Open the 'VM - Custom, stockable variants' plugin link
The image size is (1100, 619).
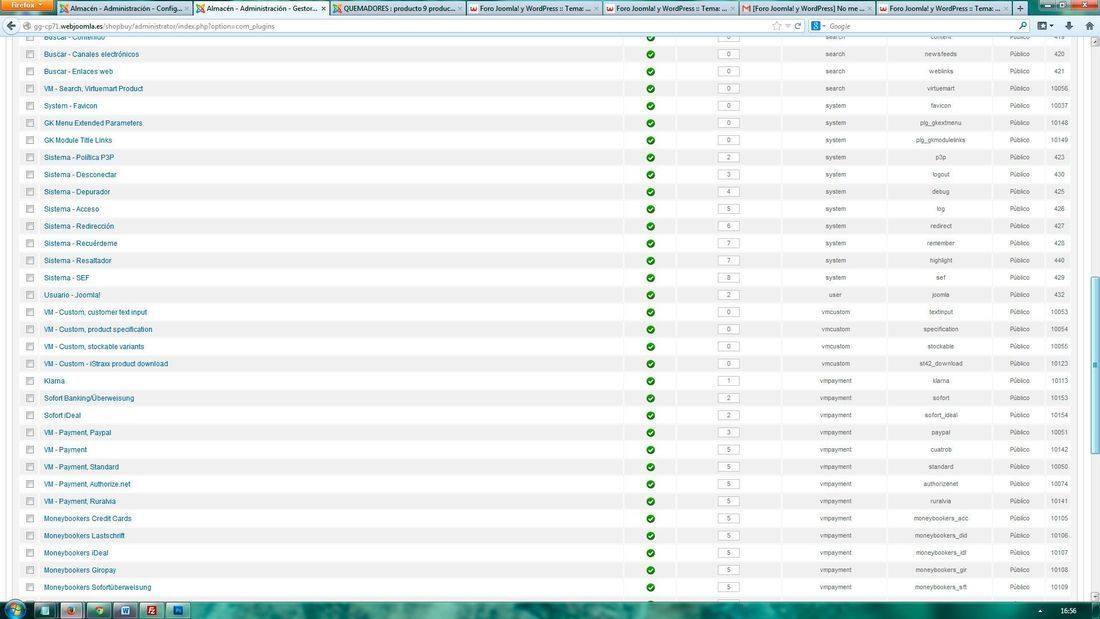[x=94, y=347]
